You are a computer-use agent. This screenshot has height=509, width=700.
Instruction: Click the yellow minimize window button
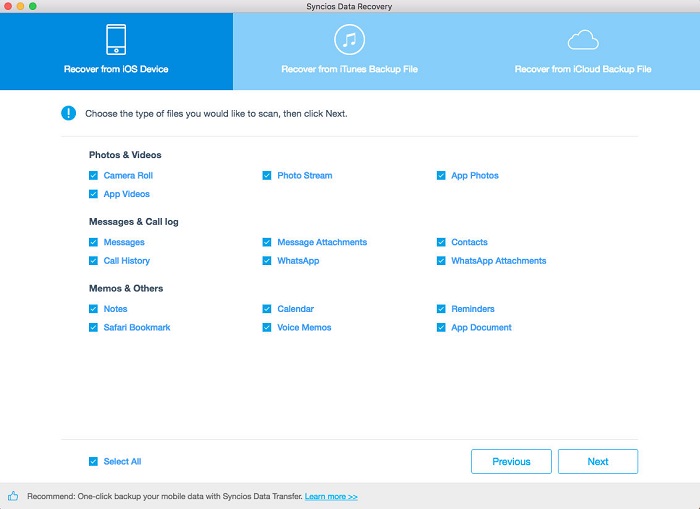(20, 6)
